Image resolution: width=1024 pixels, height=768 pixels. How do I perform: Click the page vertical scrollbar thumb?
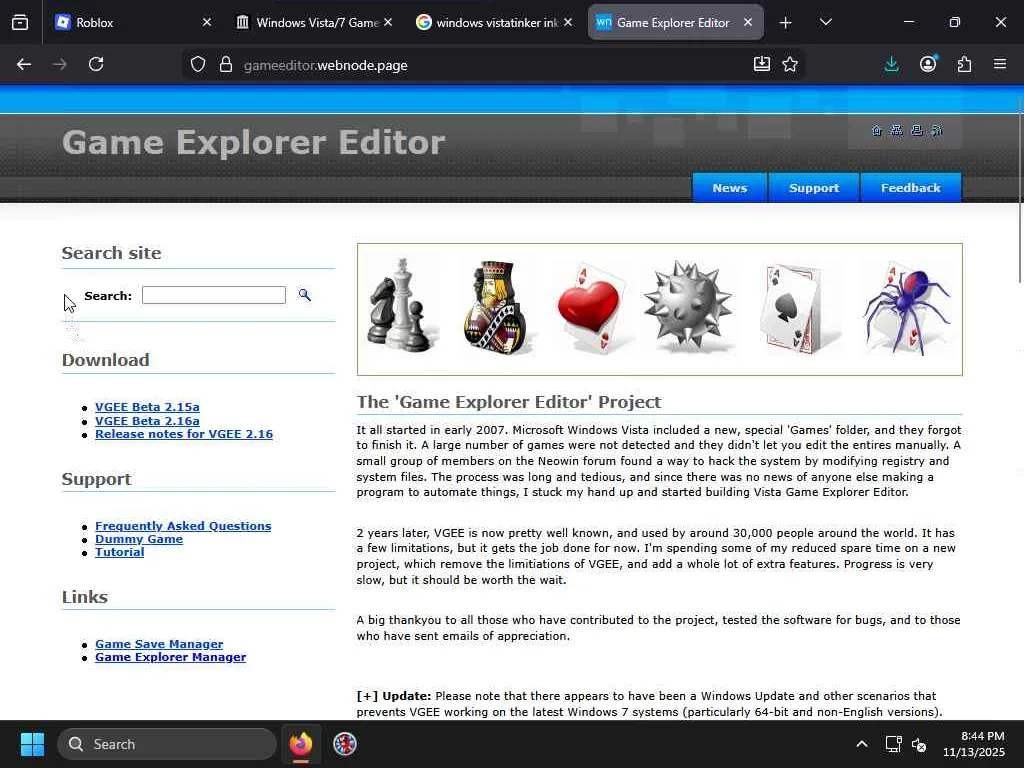(x=1021, y=189)
